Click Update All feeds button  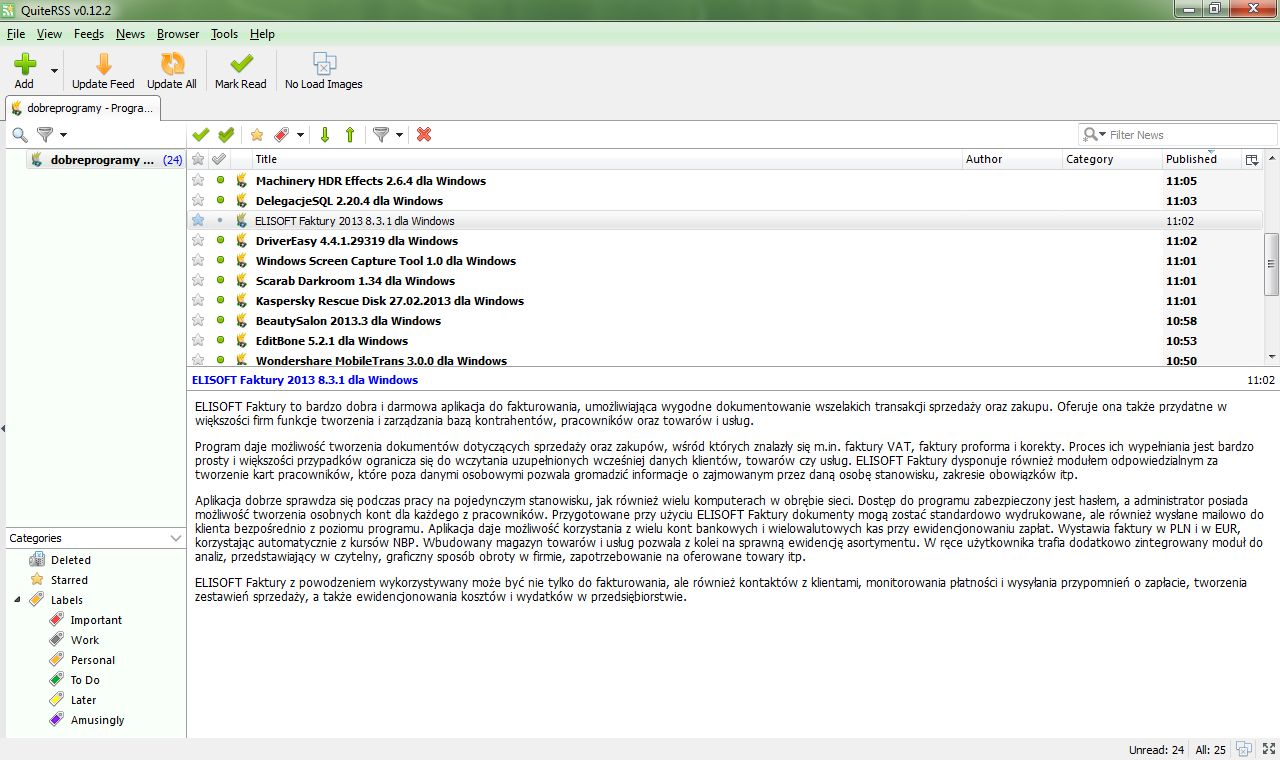click(x=172, y=71)
